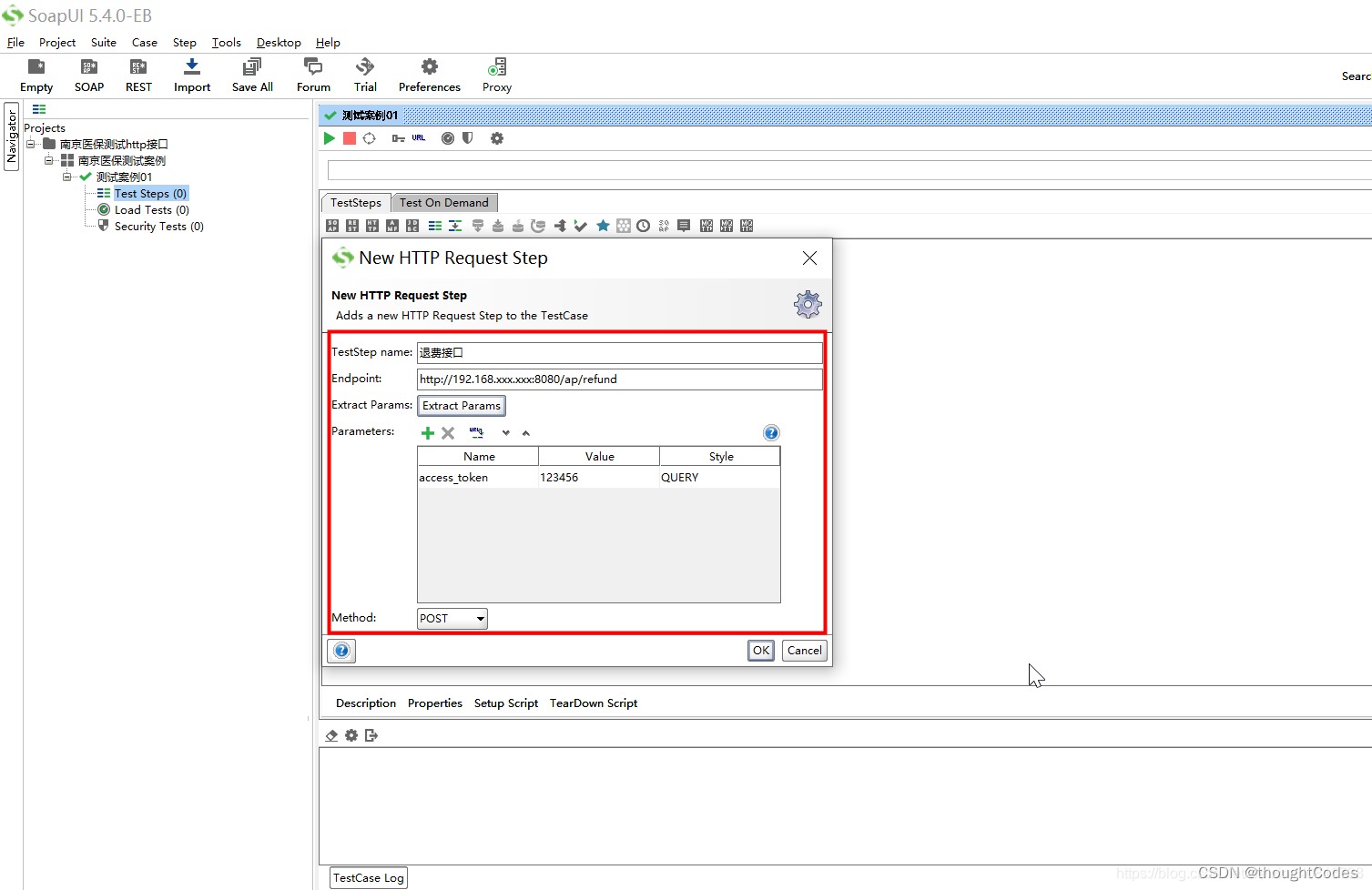Run the test case with the green play icon
This screenshot has height=890, width=1372.
click(x=330, y=138)
